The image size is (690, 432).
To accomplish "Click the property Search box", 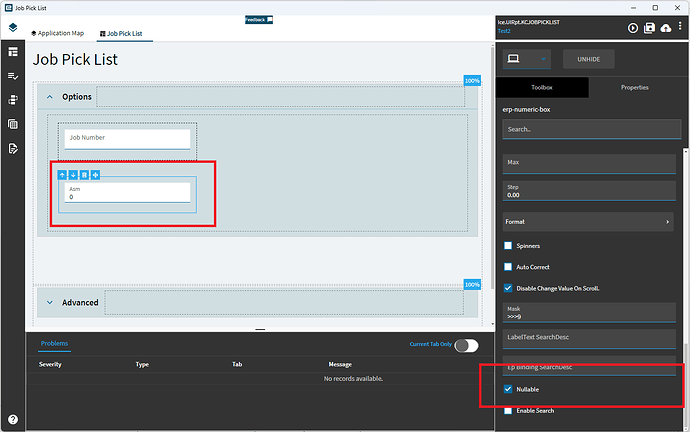I will pos(592,129).
